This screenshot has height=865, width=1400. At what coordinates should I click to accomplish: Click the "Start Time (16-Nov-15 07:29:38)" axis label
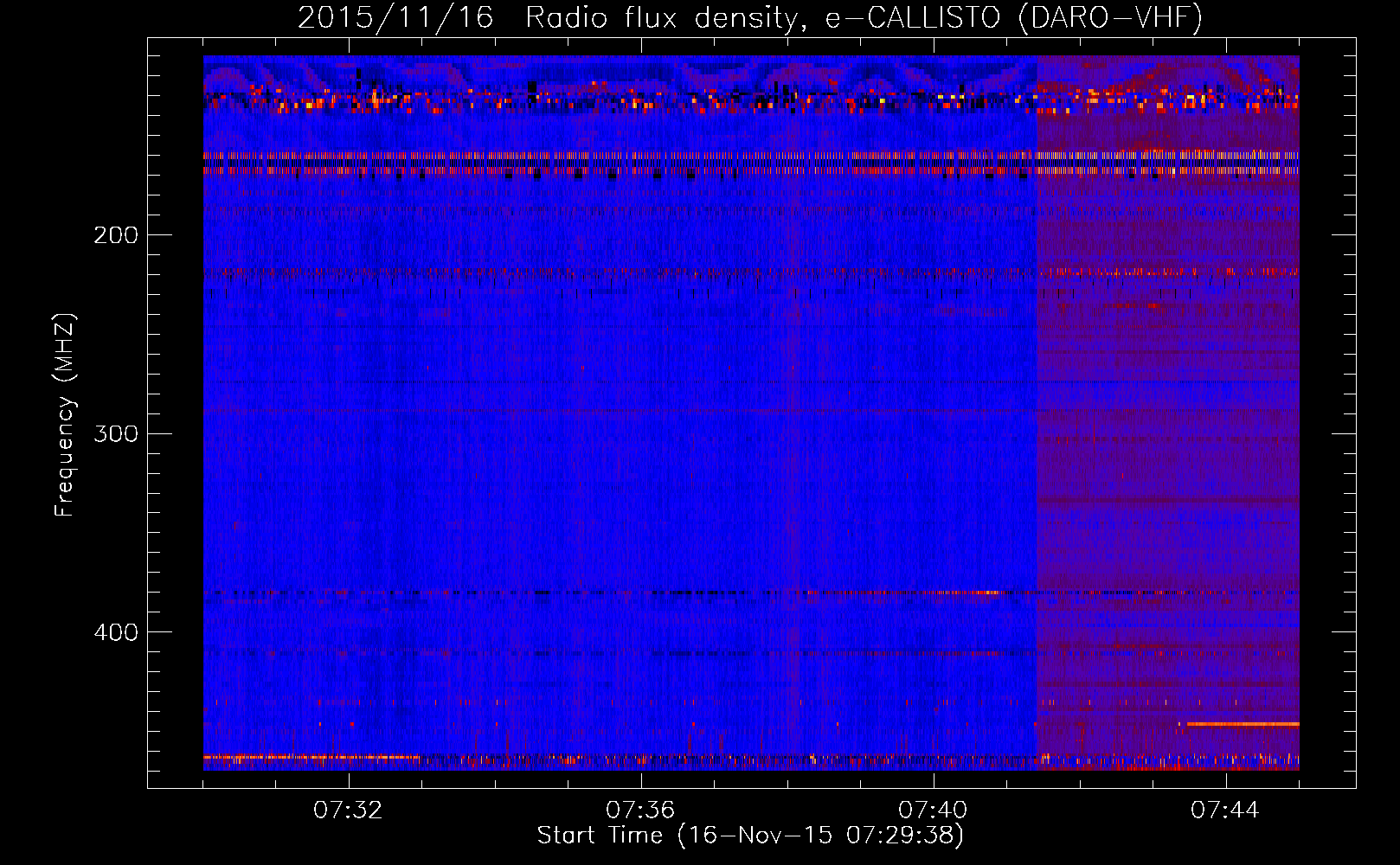[x=750, y=836]
